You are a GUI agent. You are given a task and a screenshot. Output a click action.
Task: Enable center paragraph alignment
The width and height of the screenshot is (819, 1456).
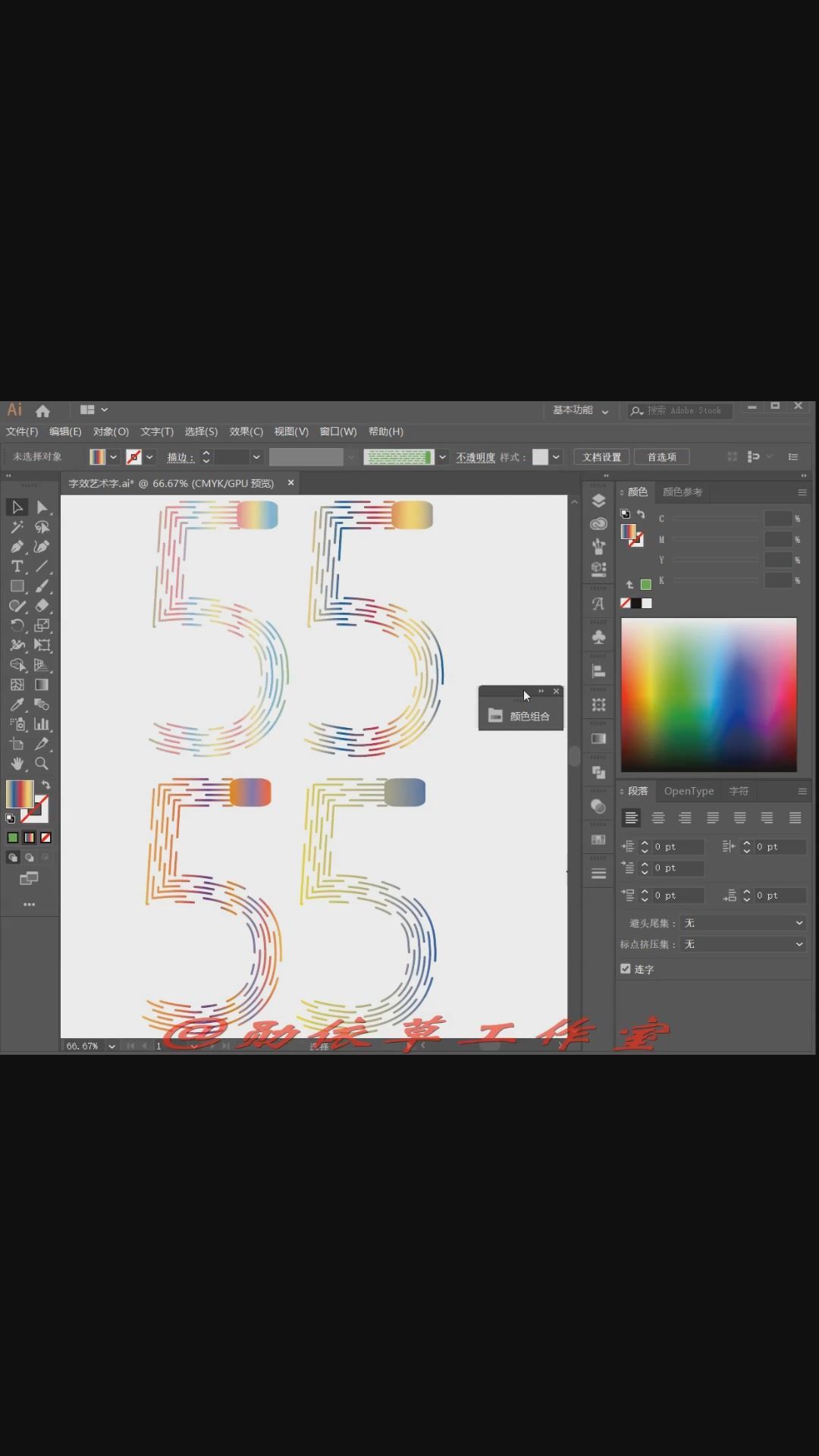658,817
